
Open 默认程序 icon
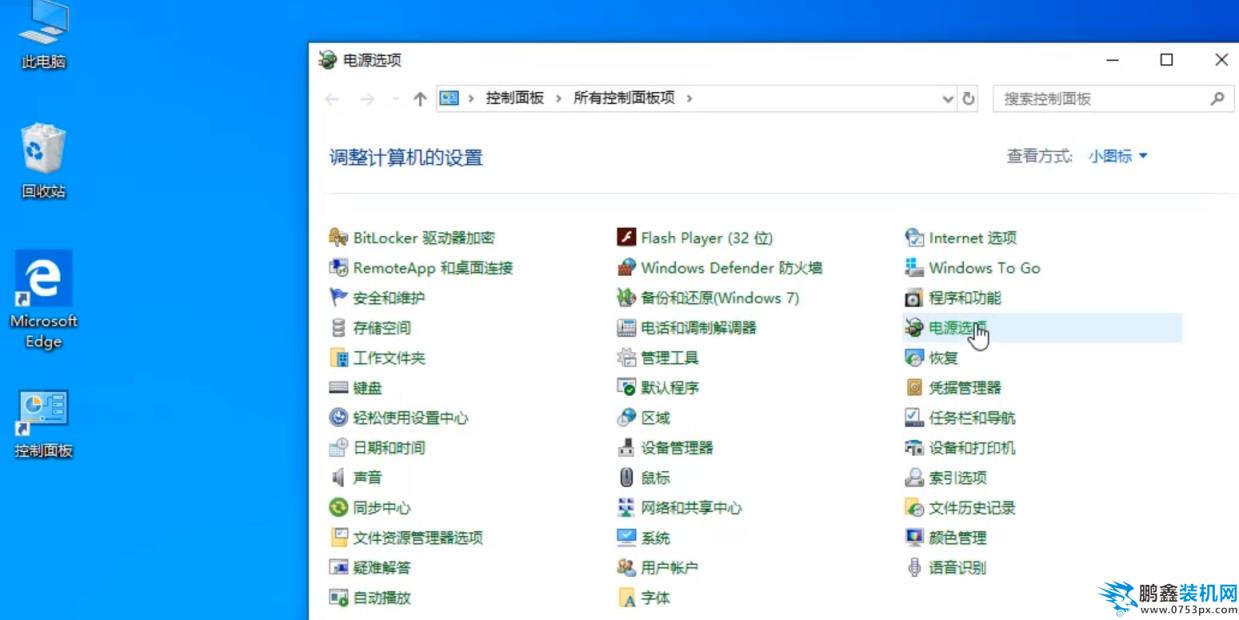click(x=626, y=388)
